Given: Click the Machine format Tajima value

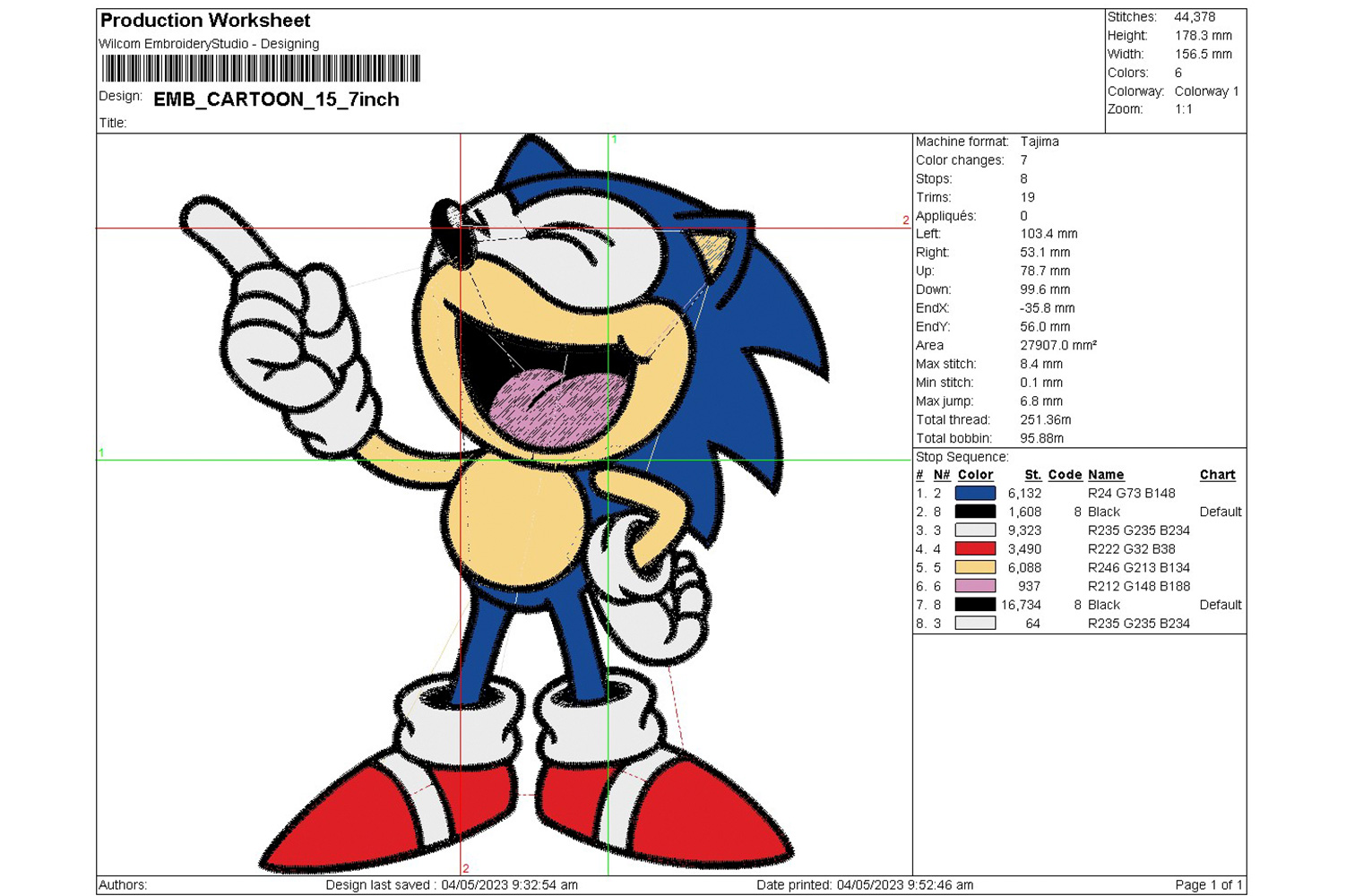Looking at the screenshot, I should point(1040,142).
